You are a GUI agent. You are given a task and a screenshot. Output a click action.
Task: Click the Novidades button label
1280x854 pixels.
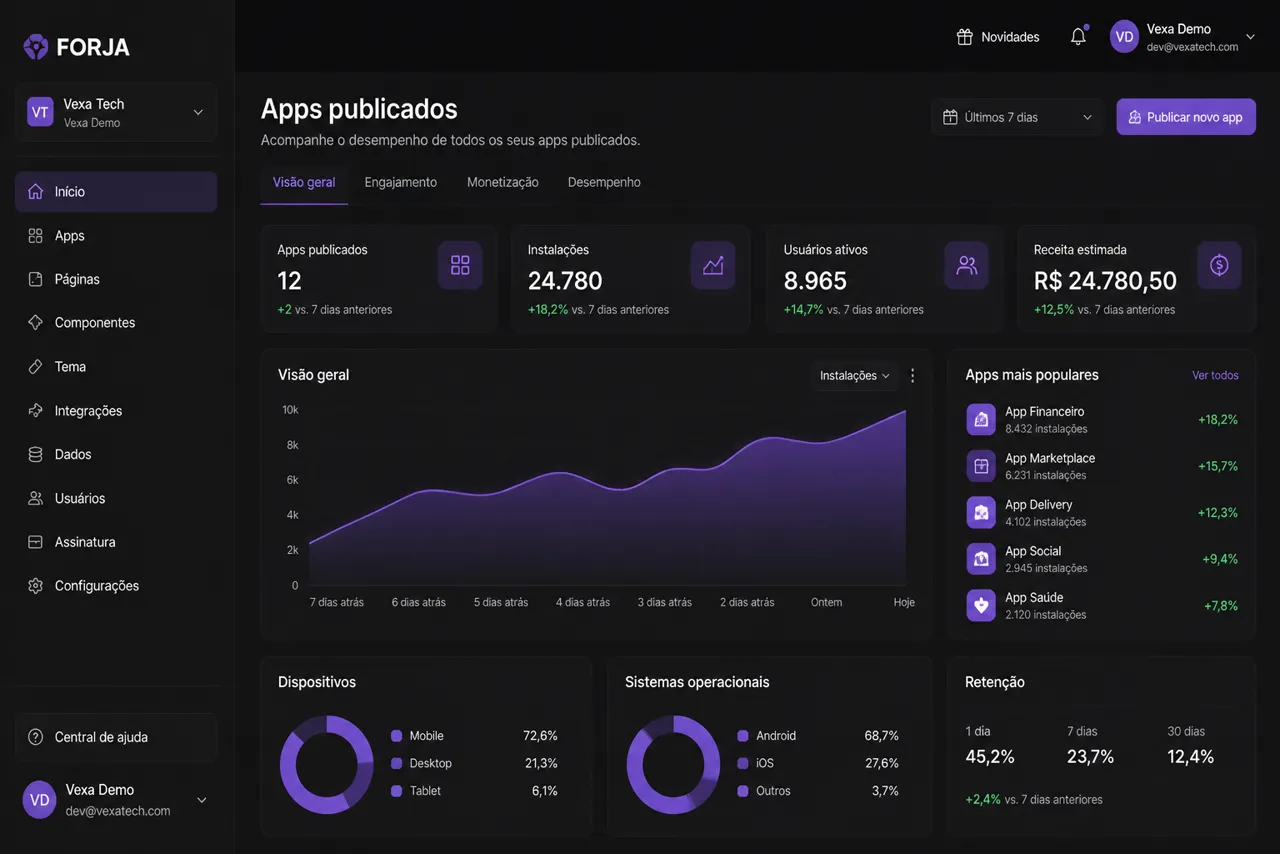pyautogui.click(x=1010, y=37)
